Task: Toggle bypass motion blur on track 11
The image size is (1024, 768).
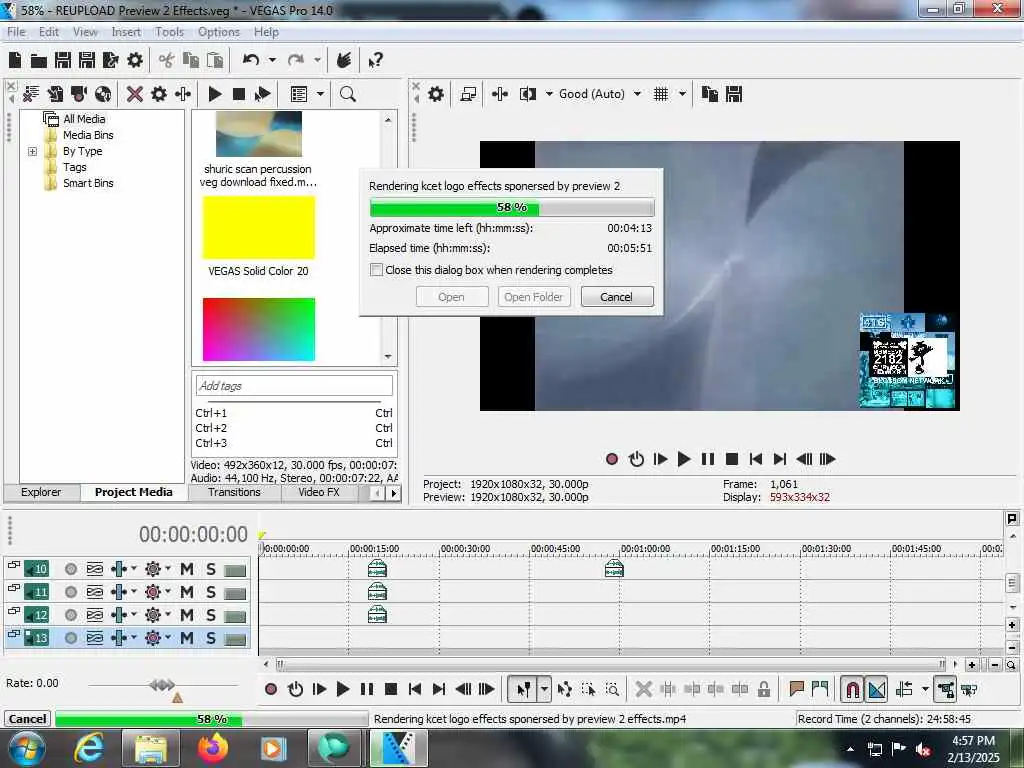Action: [x=95, y=592]
